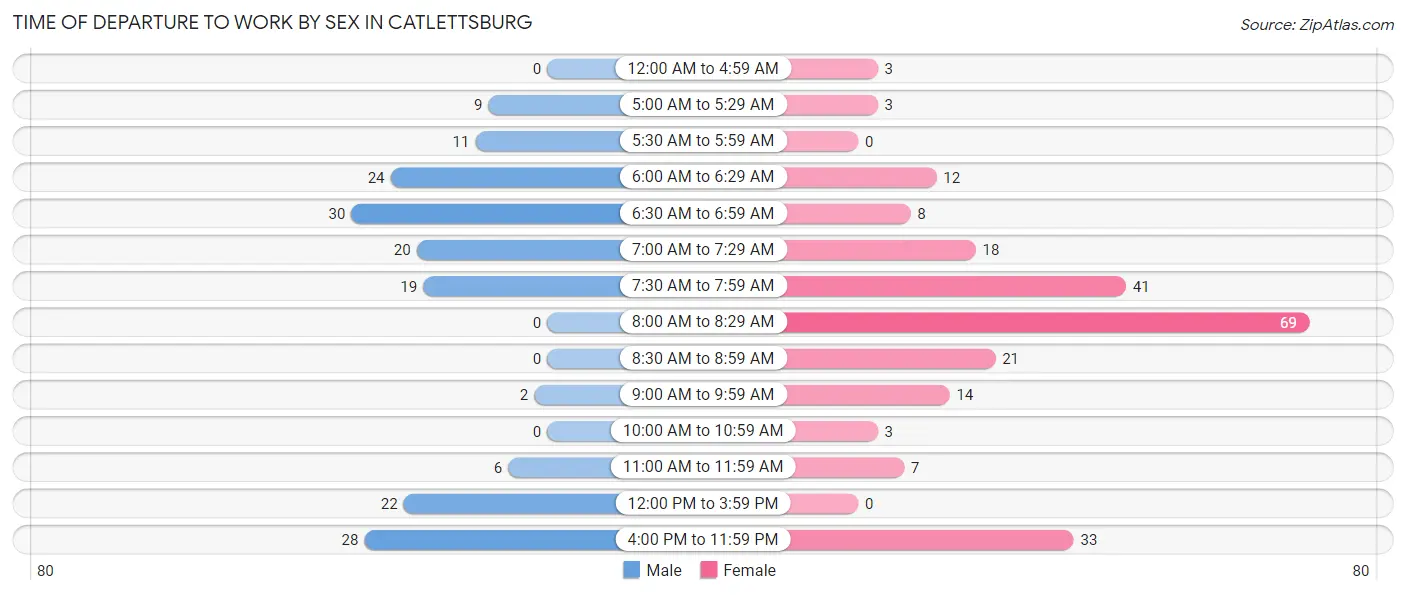Viewport: 1406px width, 595px height.
Task: Select the male bar labeled 30
Action: (486, 213)
